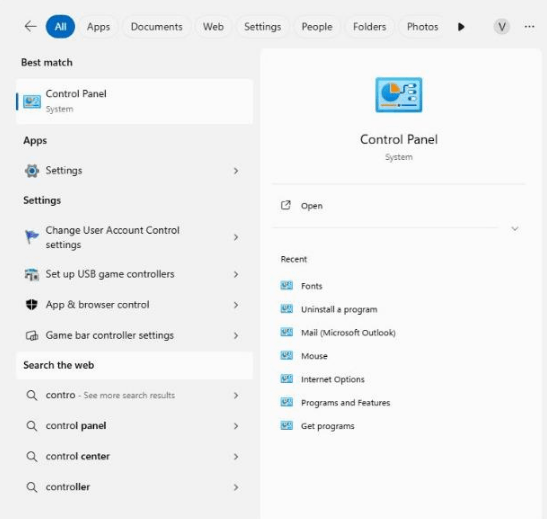Open the V user account avatar
The height and width of the screenshot is (519, 547).
click(x=502, y=27)
